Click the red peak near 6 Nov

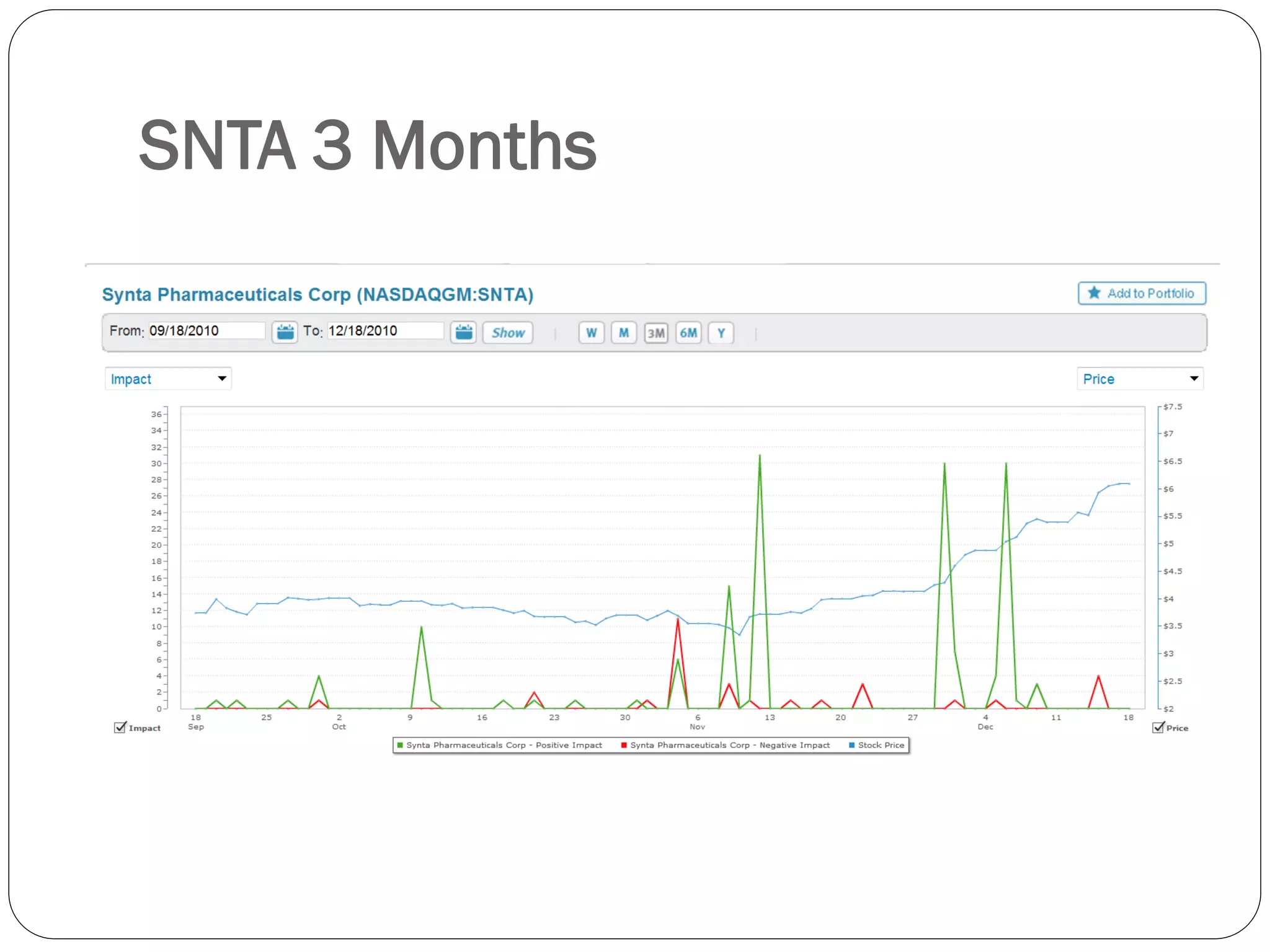coord(678,620)
